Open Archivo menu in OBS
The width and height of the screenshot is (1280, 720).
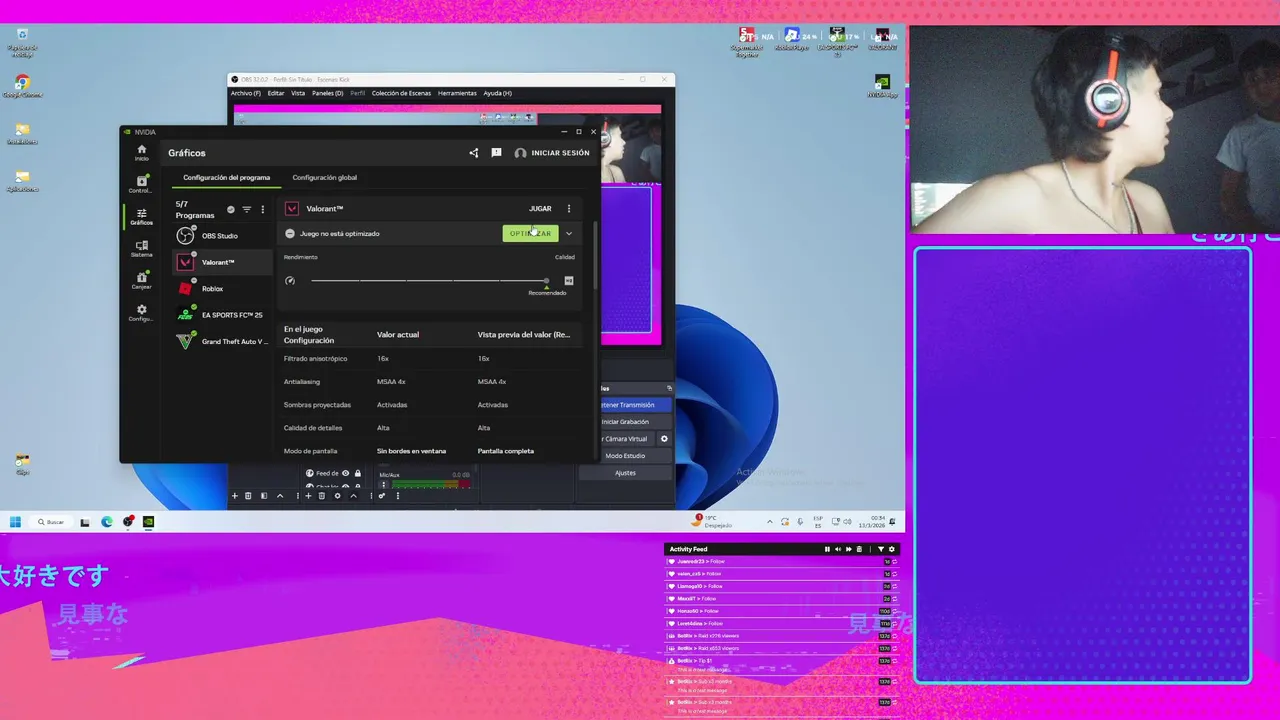246,93
